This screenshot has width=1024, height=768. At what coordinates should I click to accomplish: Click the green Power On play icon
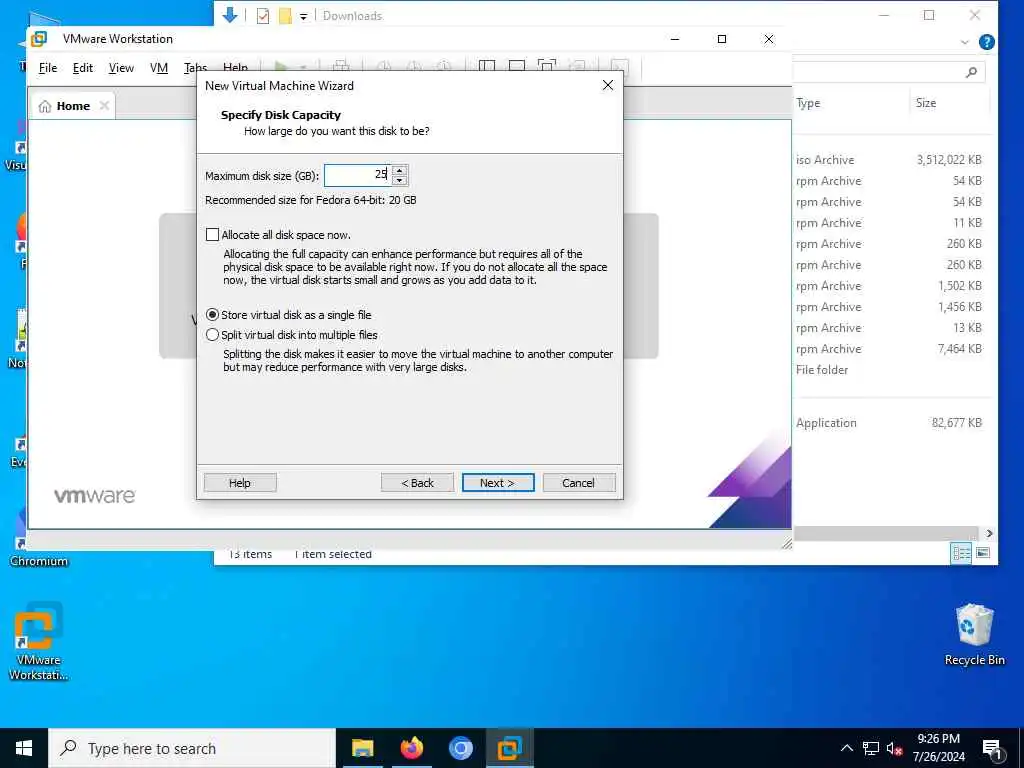click(x=281, y=67)
